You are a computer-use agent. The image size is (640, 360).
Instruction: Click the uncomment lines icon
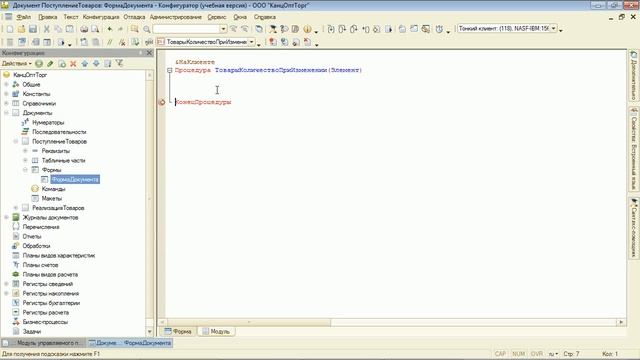[x=122, y=42]
